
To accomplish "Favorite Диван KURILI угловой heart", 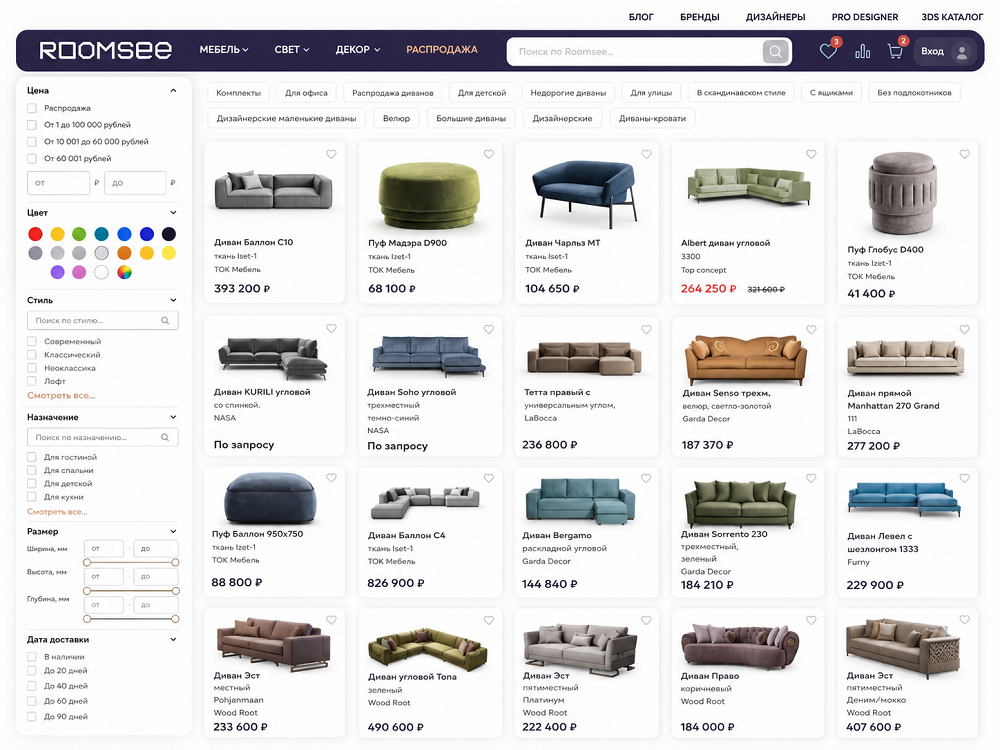I will point(331,328).
